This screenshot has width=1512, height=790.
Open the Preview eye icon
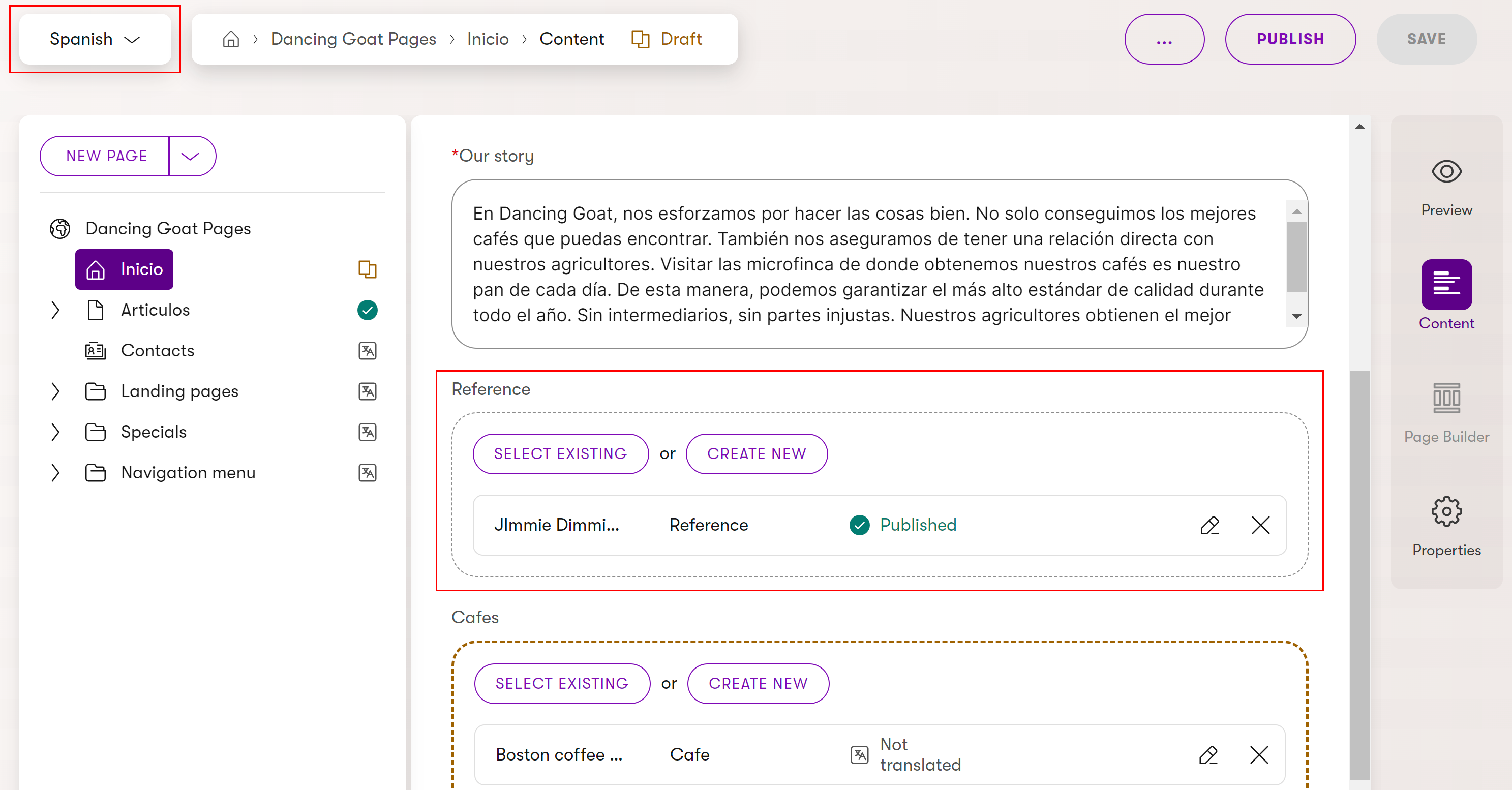1446,172
